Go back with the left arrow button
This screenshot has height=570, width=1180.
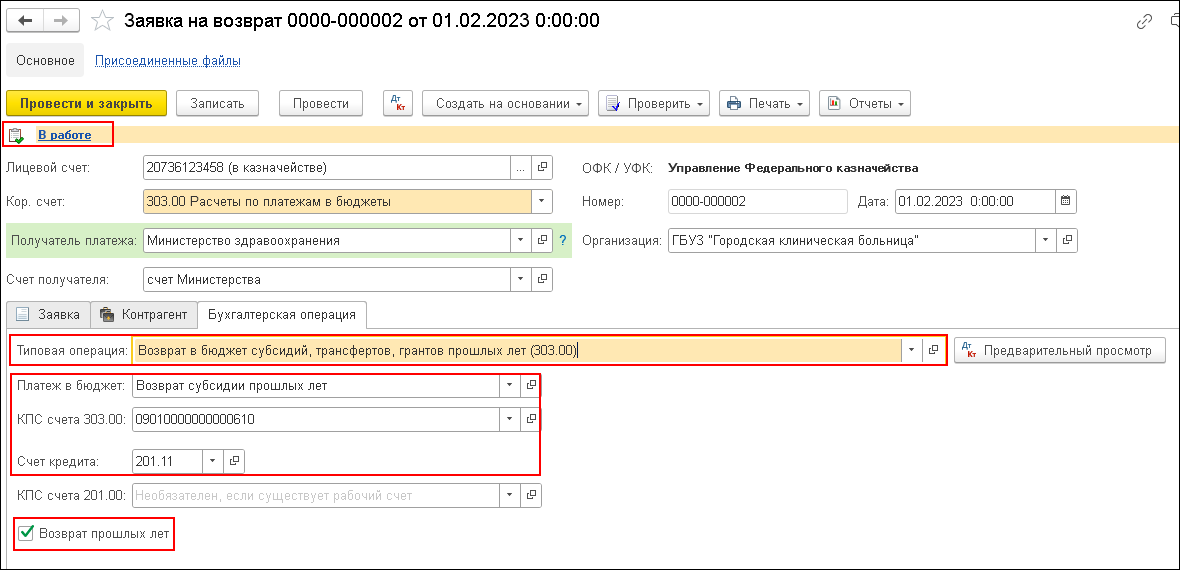pos(24,21)
